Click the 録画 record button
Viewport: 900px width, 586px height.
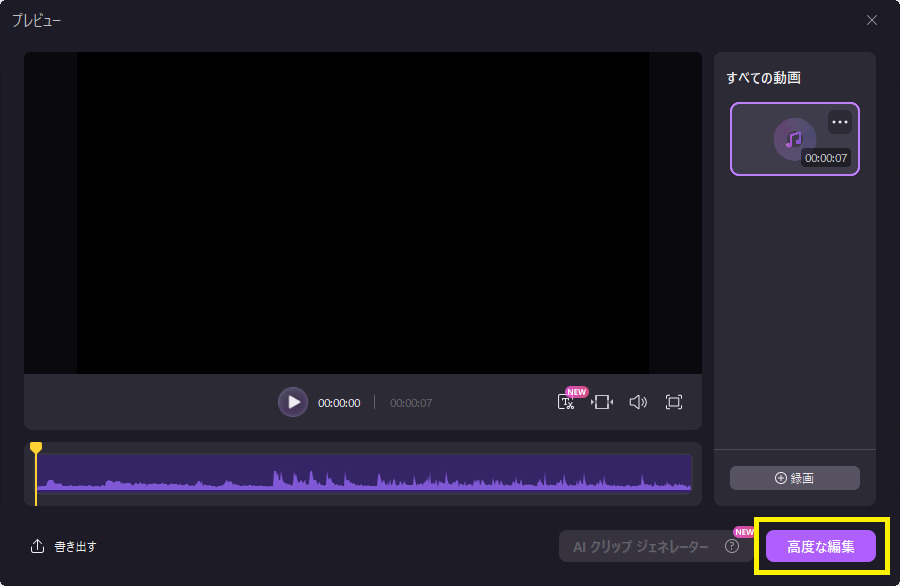pyautogui.click(x=794, y=478)
